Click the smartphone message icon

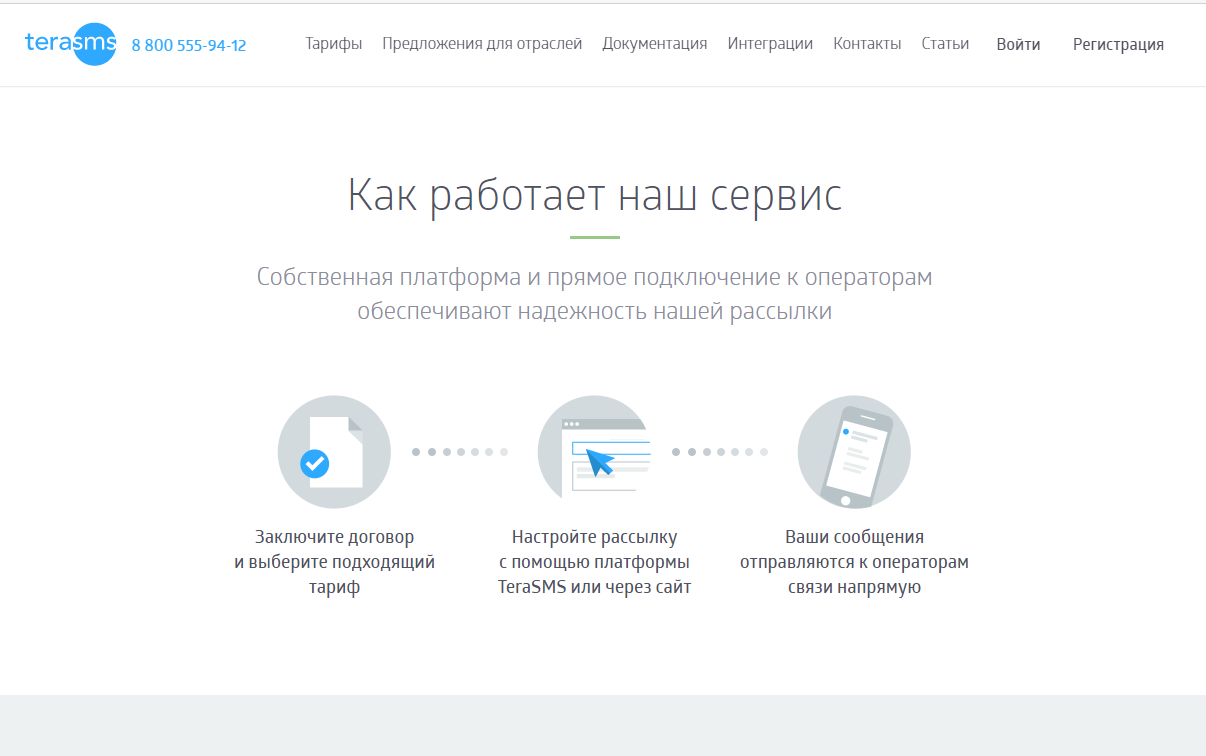(854, 452)
